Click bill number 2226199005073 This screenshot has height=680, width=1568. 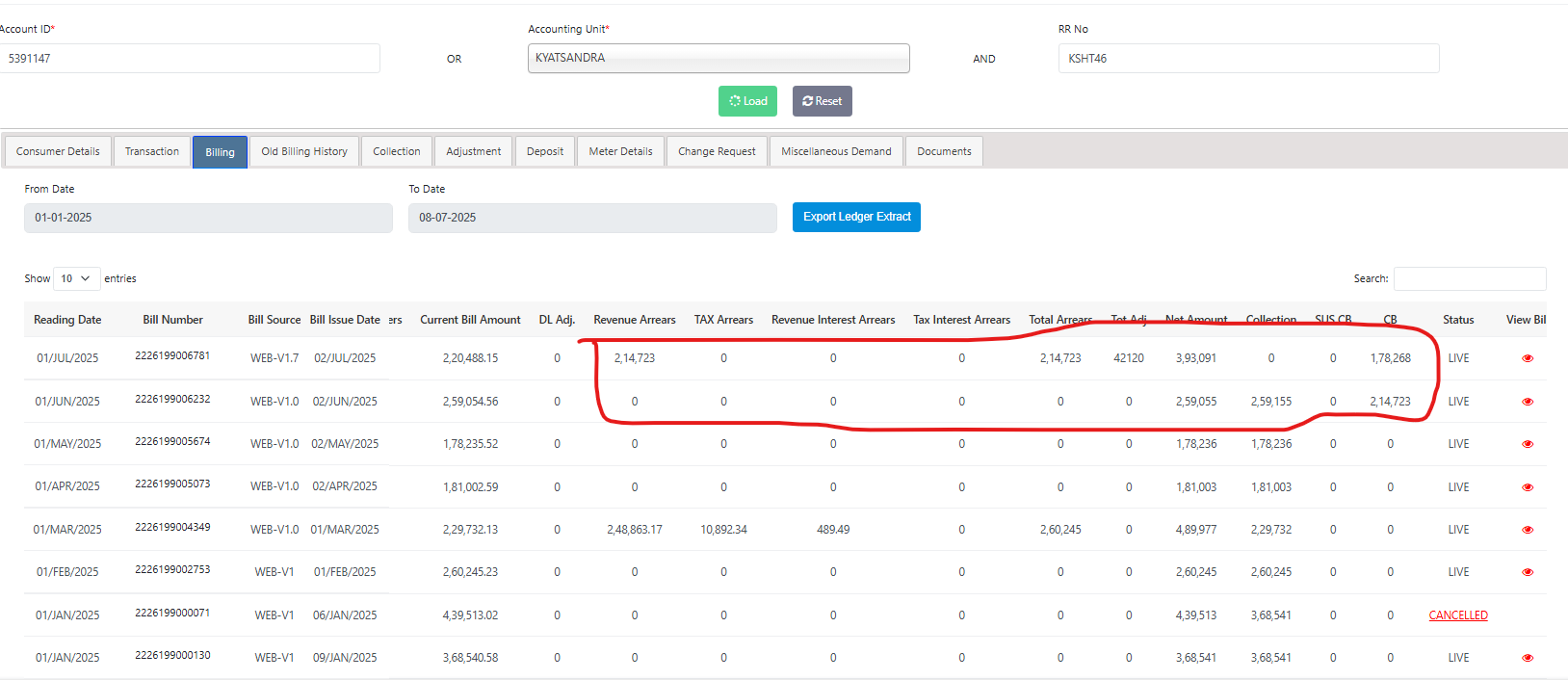172,484
